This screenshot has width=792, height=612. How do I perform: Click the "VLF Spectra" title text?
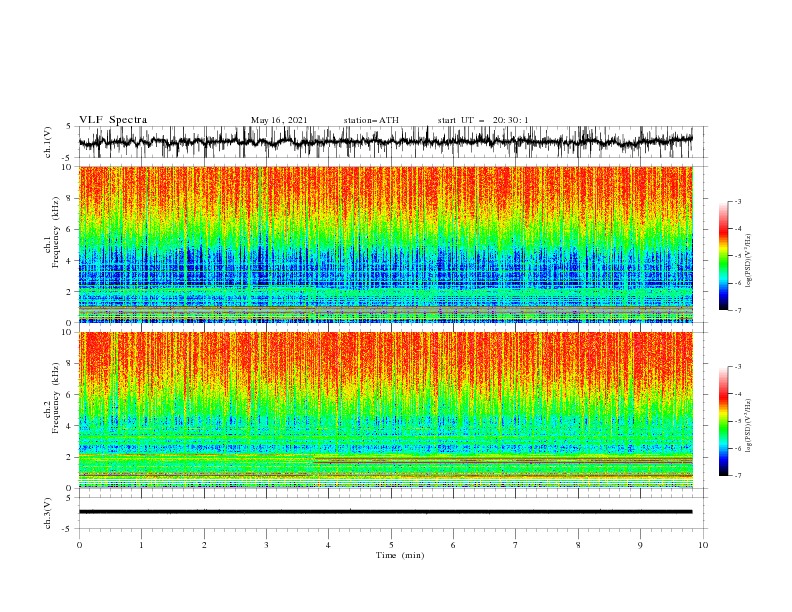pyautogui.click(x=113, y=120)
